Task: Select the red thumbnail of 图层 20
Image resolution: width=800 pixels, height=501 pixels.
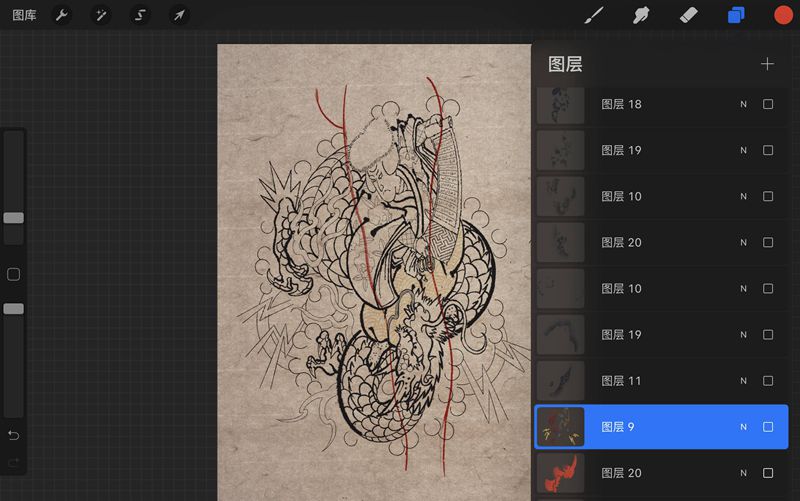Action: [x=561, y=473]
